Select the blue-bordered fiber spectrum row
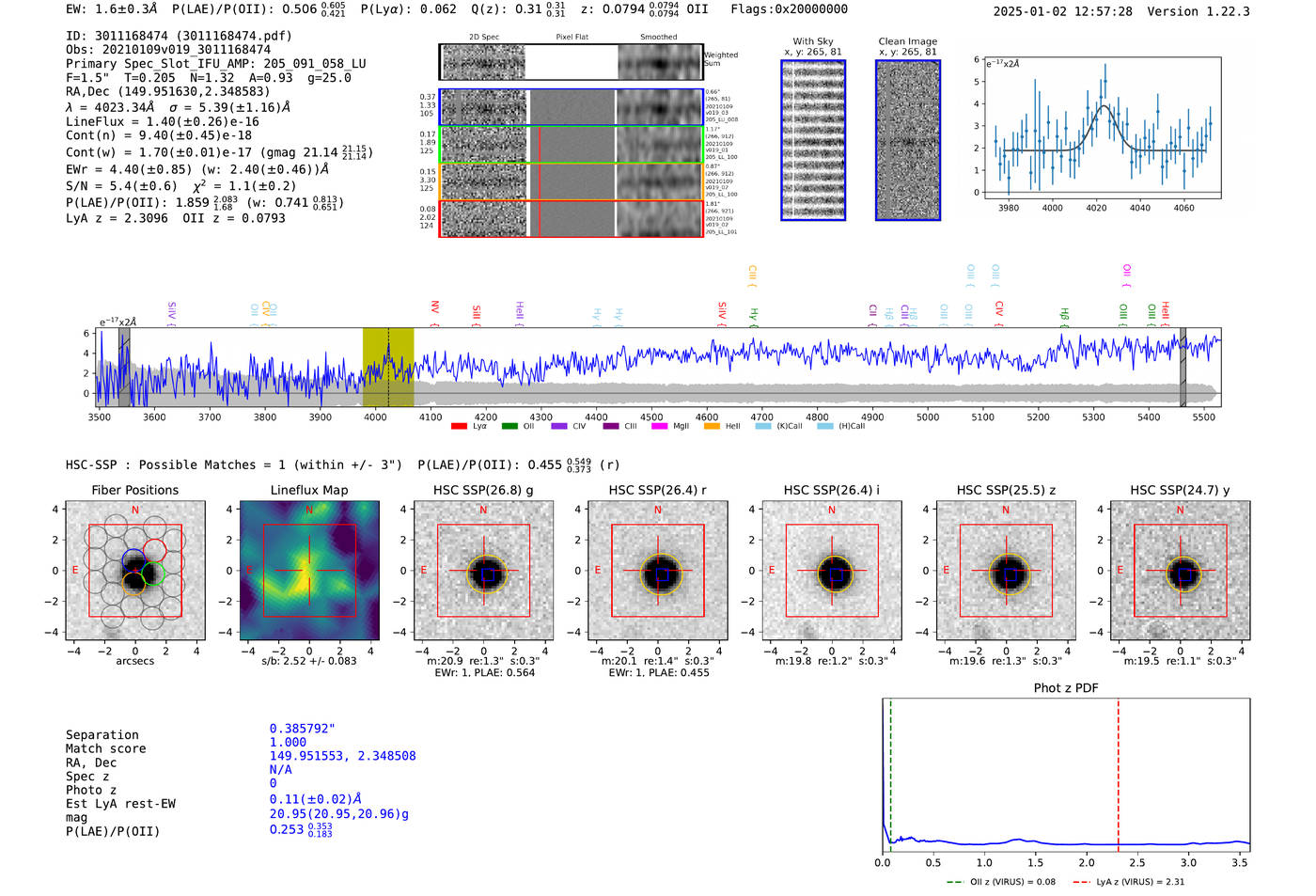This screenshot has height=896, width=1316. pos(572,107)
